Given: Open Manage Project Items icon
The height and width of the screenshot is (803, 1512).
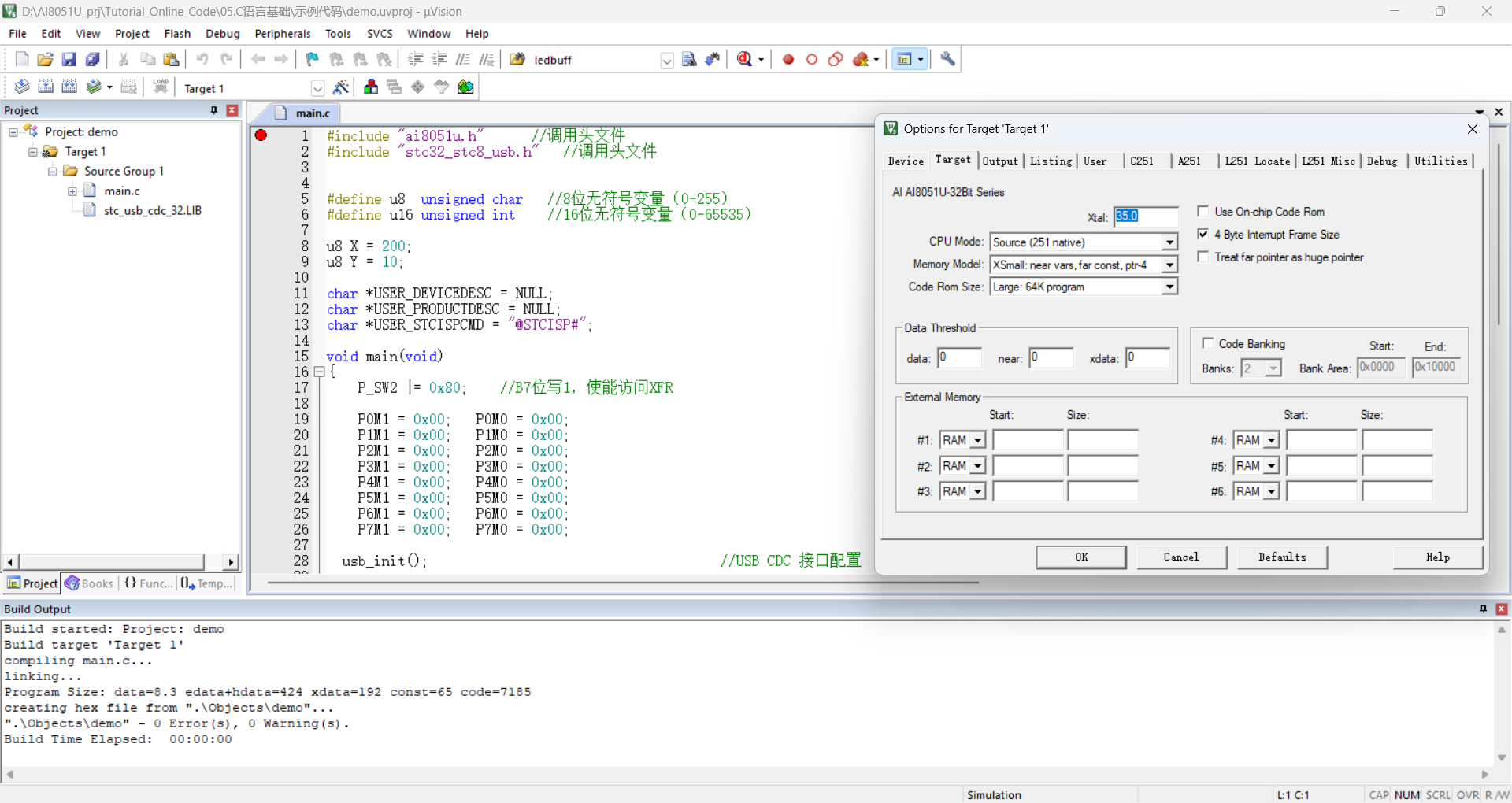Looking at the screenshot, I should pyautogui.click(x=371, y=87).
